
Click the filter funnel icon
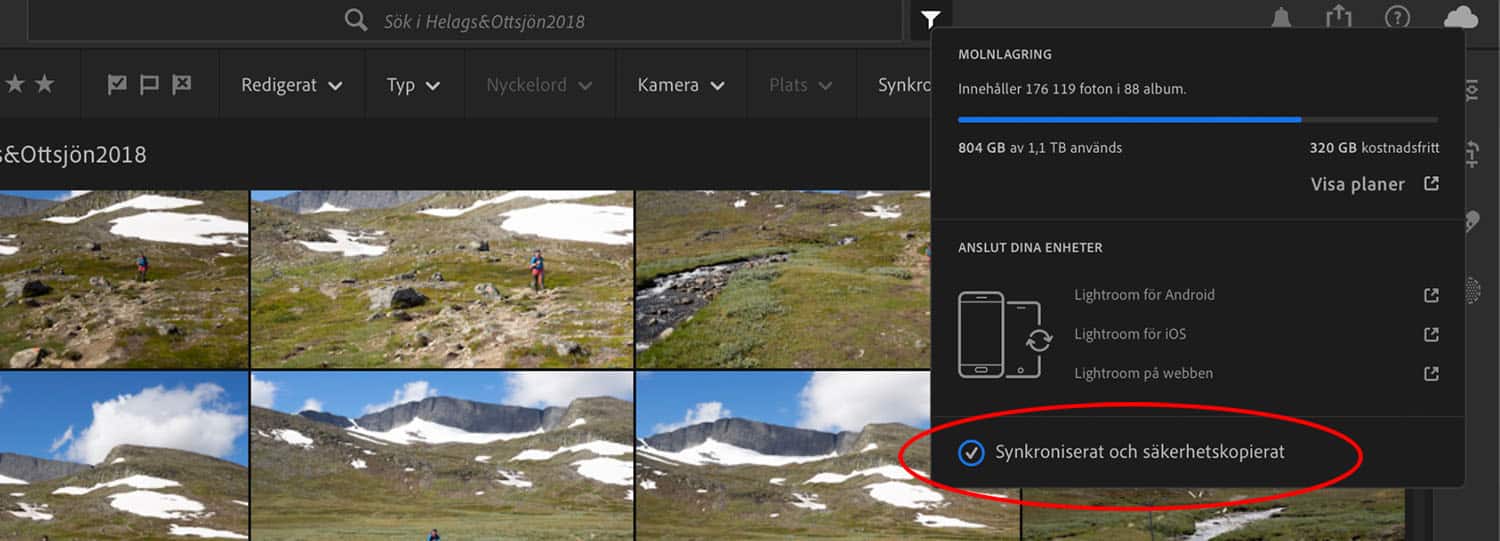coord(930,18)
